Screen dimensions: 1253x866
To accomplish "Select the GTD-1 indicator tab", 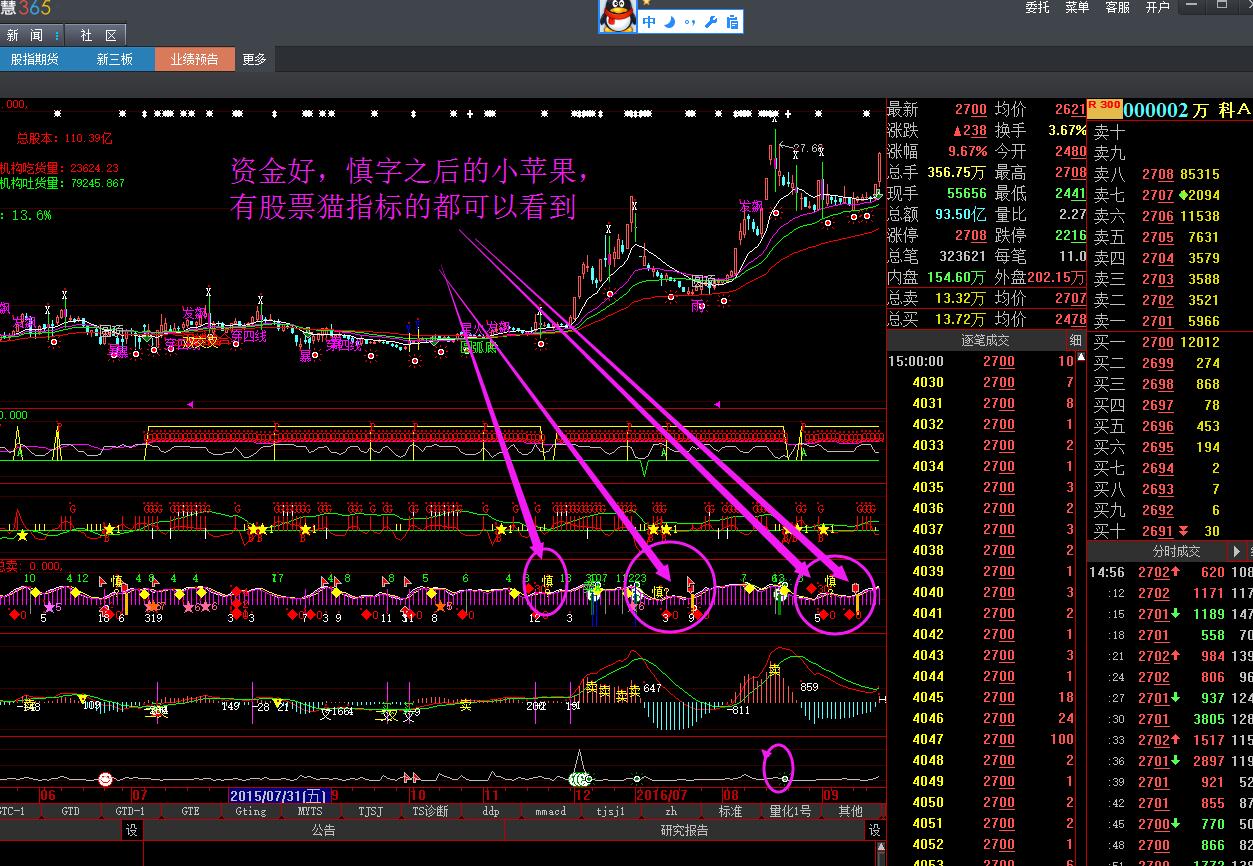I will (x=130, y=811).
